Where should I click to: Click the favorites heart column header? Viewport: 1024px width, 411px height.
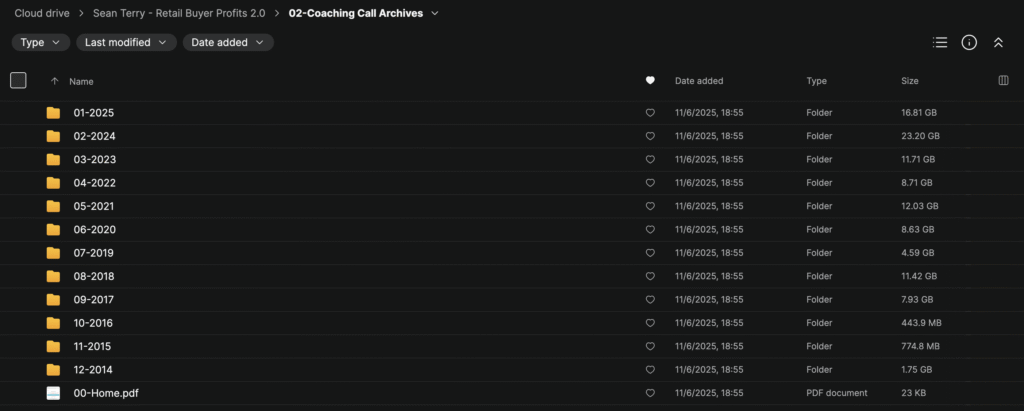(x=650, y=81)
